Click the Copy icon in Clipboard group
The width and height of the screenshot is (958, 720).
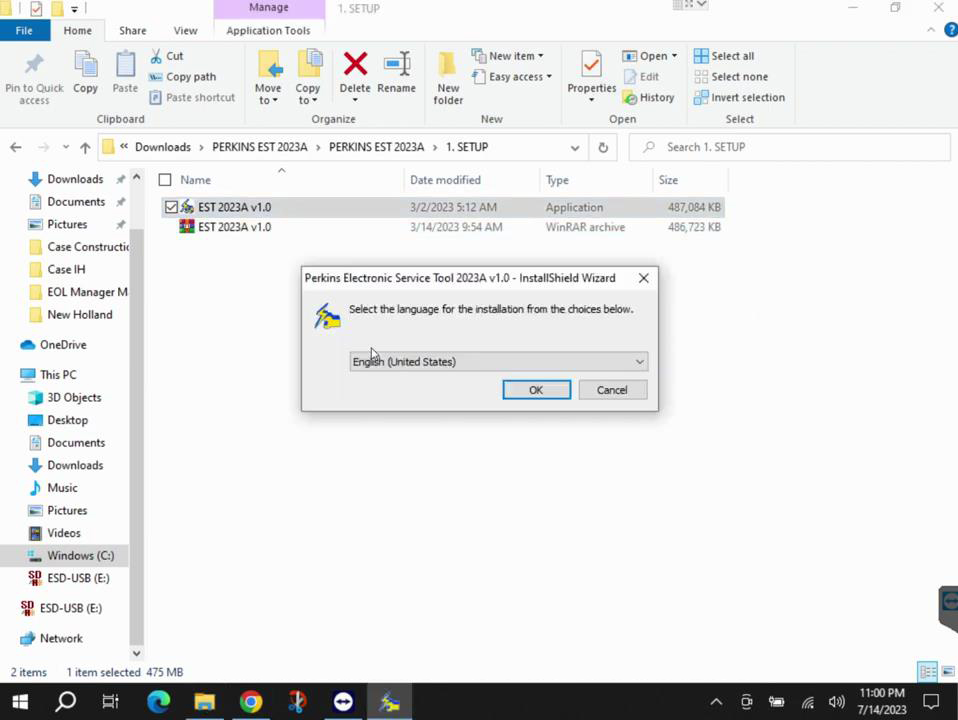[86, 72]
